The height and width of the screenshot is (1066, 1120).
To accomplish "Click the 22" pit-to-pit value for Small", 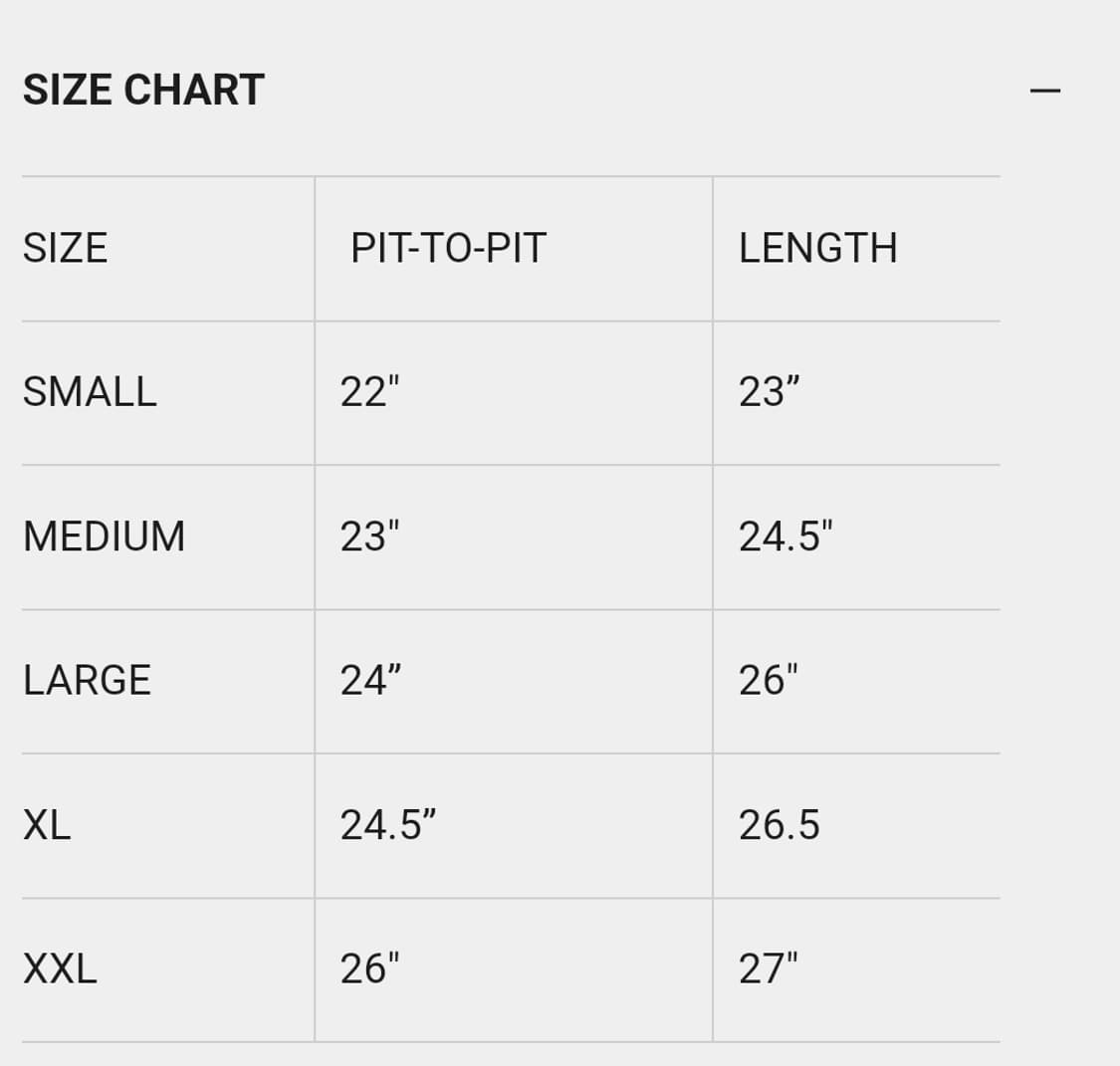I will (369, 392).
